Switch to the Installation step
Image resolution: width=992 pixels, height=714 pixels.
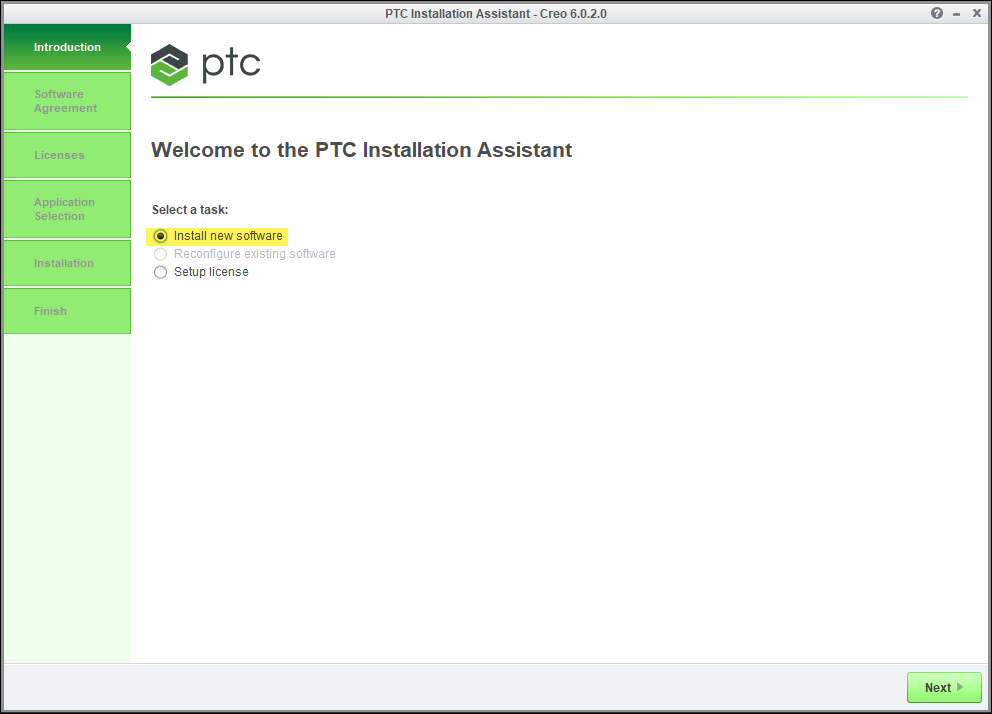pyautogui.click(x=66, y=263)
